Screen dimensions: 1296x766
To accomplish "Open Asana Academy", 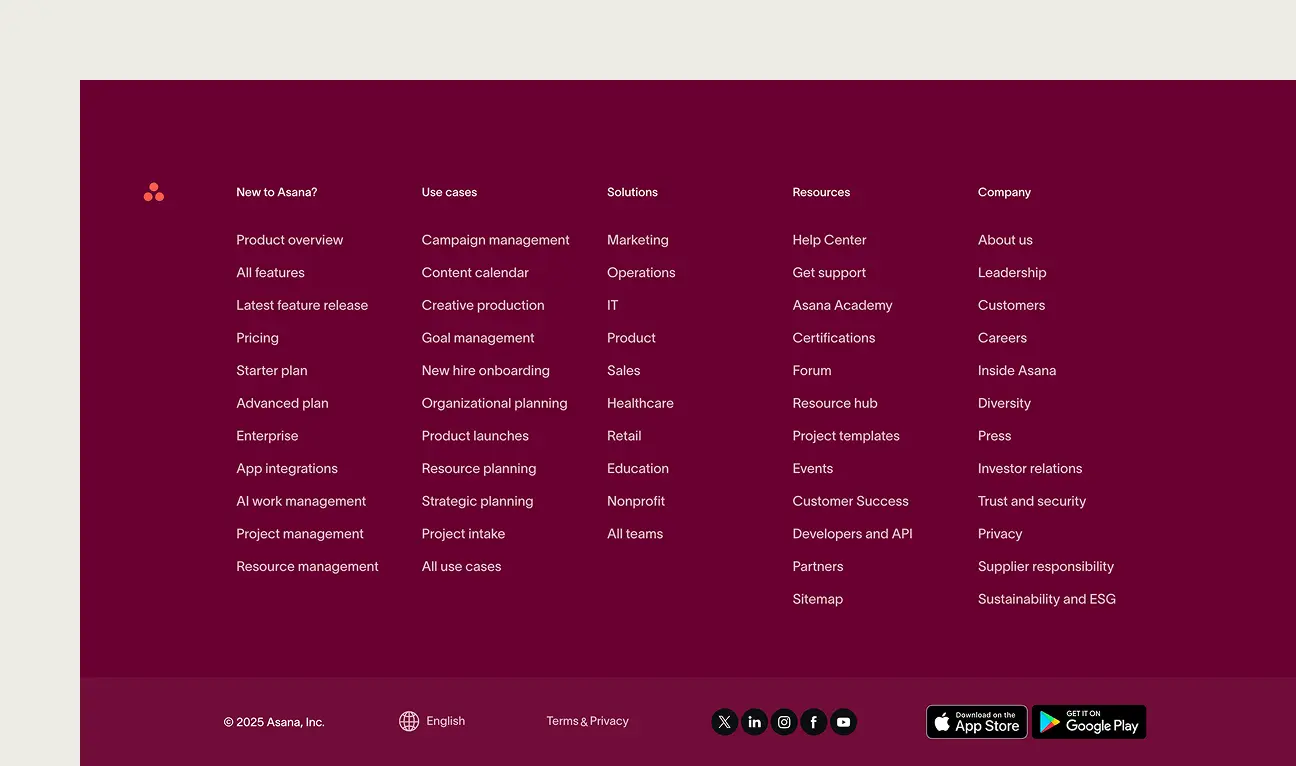I will pos(843,305).
